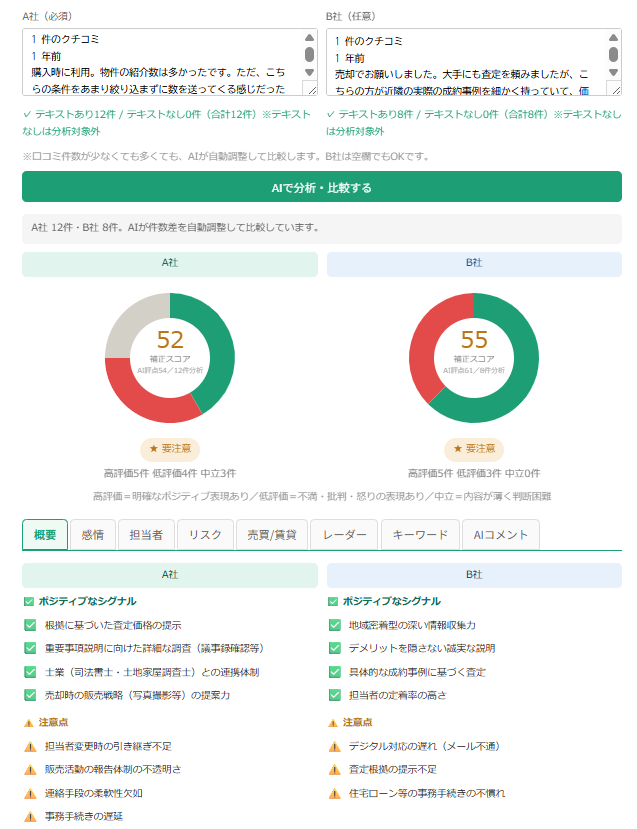637x829 pixels.
Task: Click B社 header in the 概要 panel
Action: 474,575
